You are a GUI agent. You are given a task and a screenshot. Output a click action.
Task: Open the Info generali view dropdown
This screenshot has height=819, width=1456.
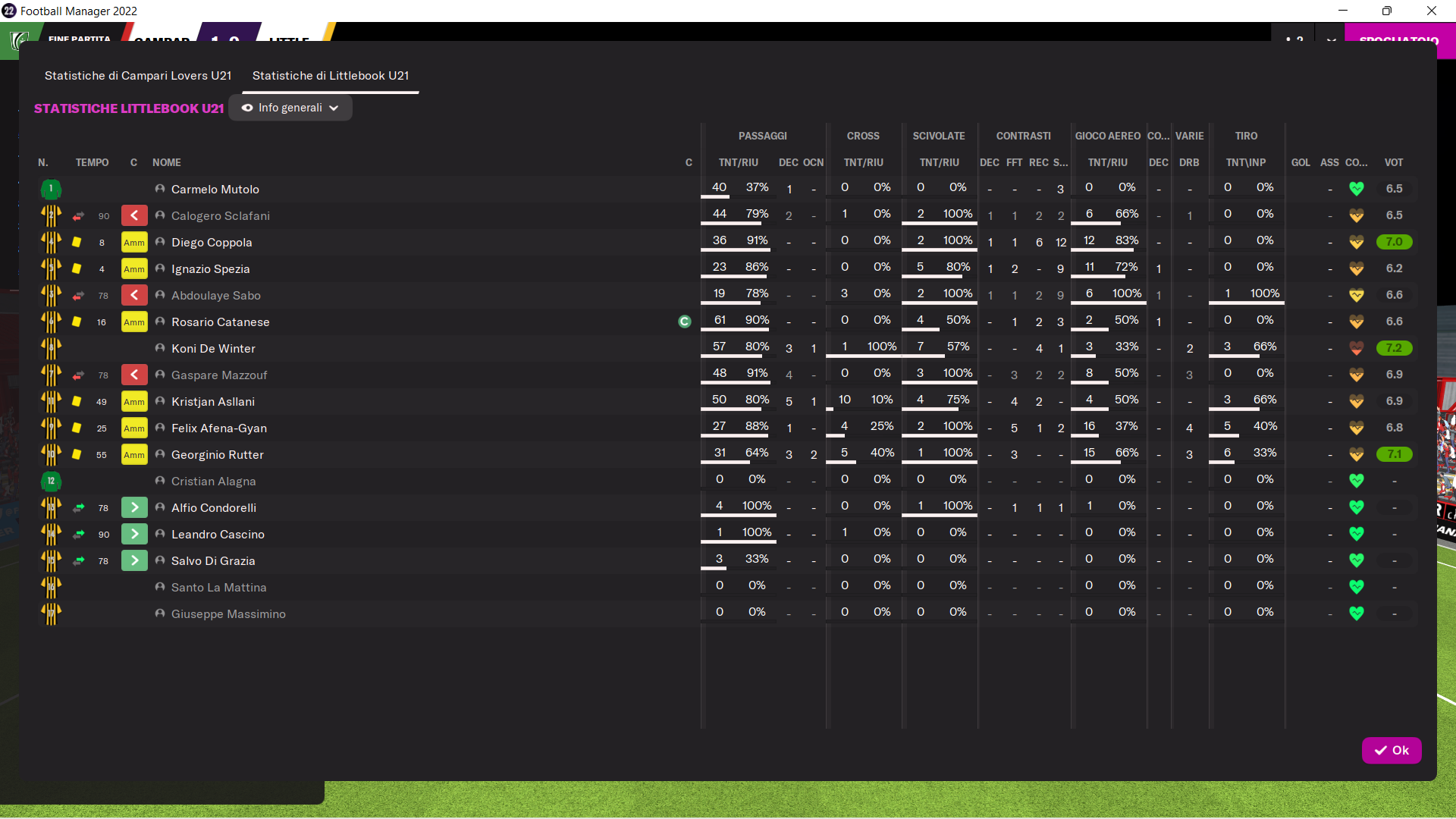tap(290, 108)
